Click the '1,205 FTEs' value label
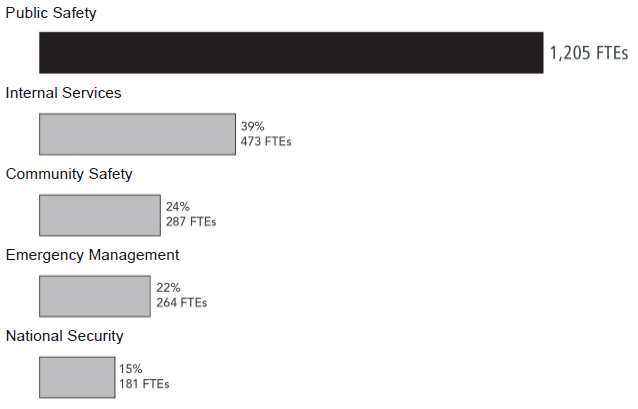The width and height of the screenshot is (638, 409). coord(589,53)
